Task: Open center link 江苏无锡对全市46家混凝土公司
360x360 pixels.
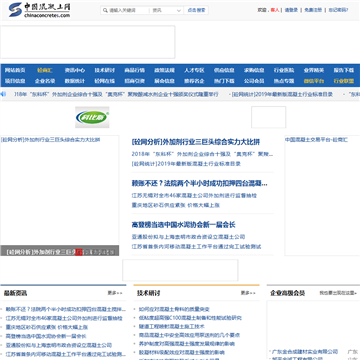Action: click(x=194, y=195)
